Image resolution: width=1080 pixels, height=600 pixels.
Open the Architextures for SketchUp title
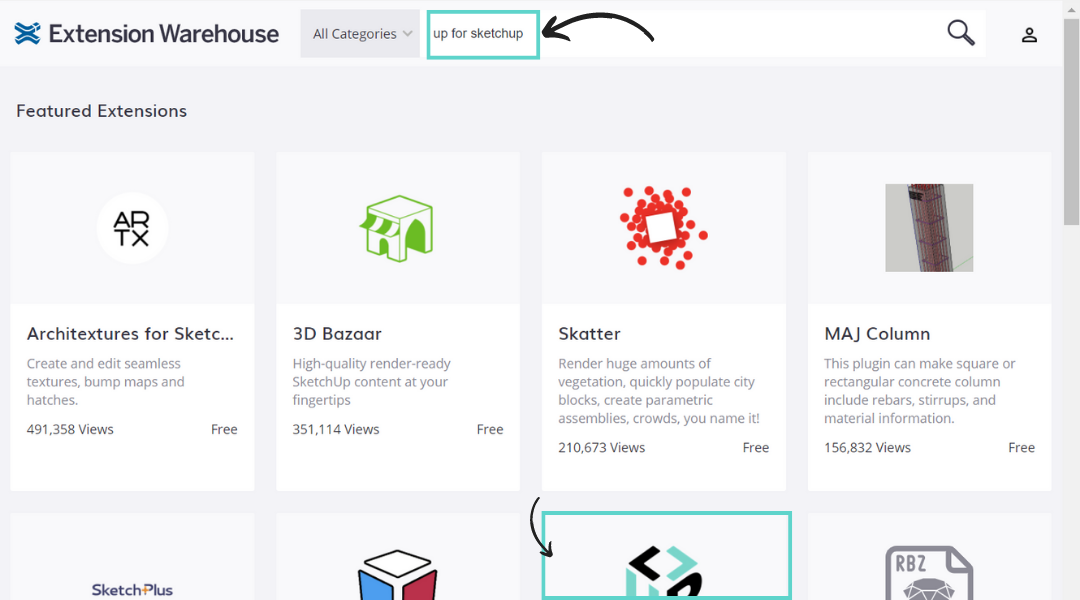130,333
